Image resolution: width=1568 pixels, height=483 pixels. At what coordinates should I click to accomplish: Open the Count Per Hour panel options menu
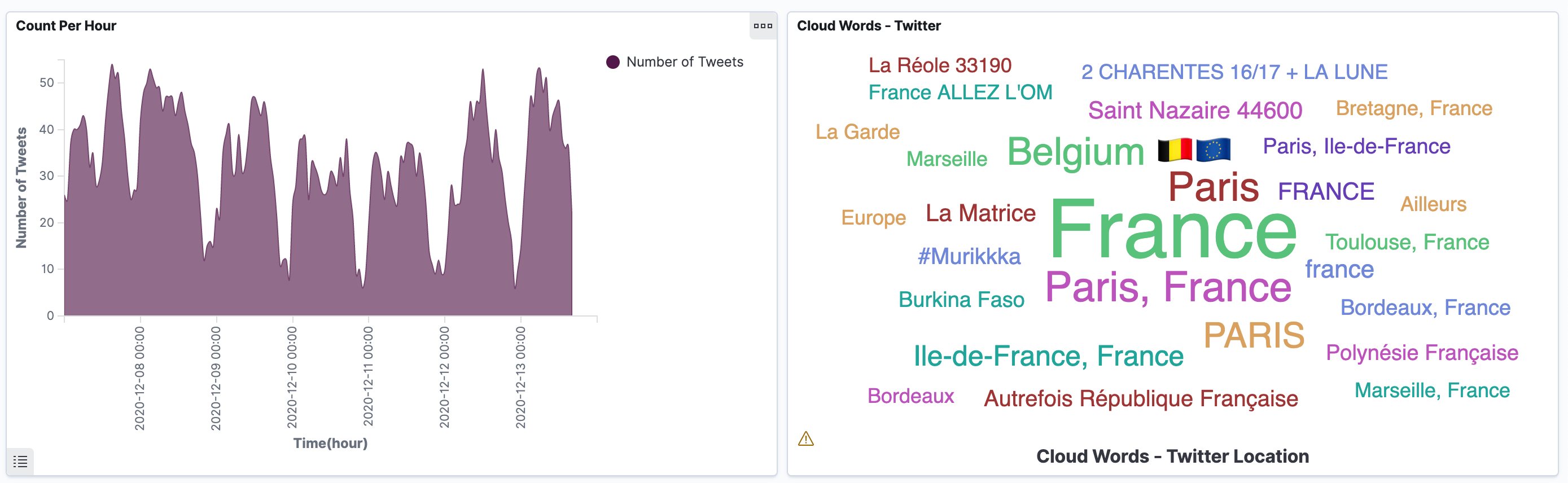tap(763, 25)
